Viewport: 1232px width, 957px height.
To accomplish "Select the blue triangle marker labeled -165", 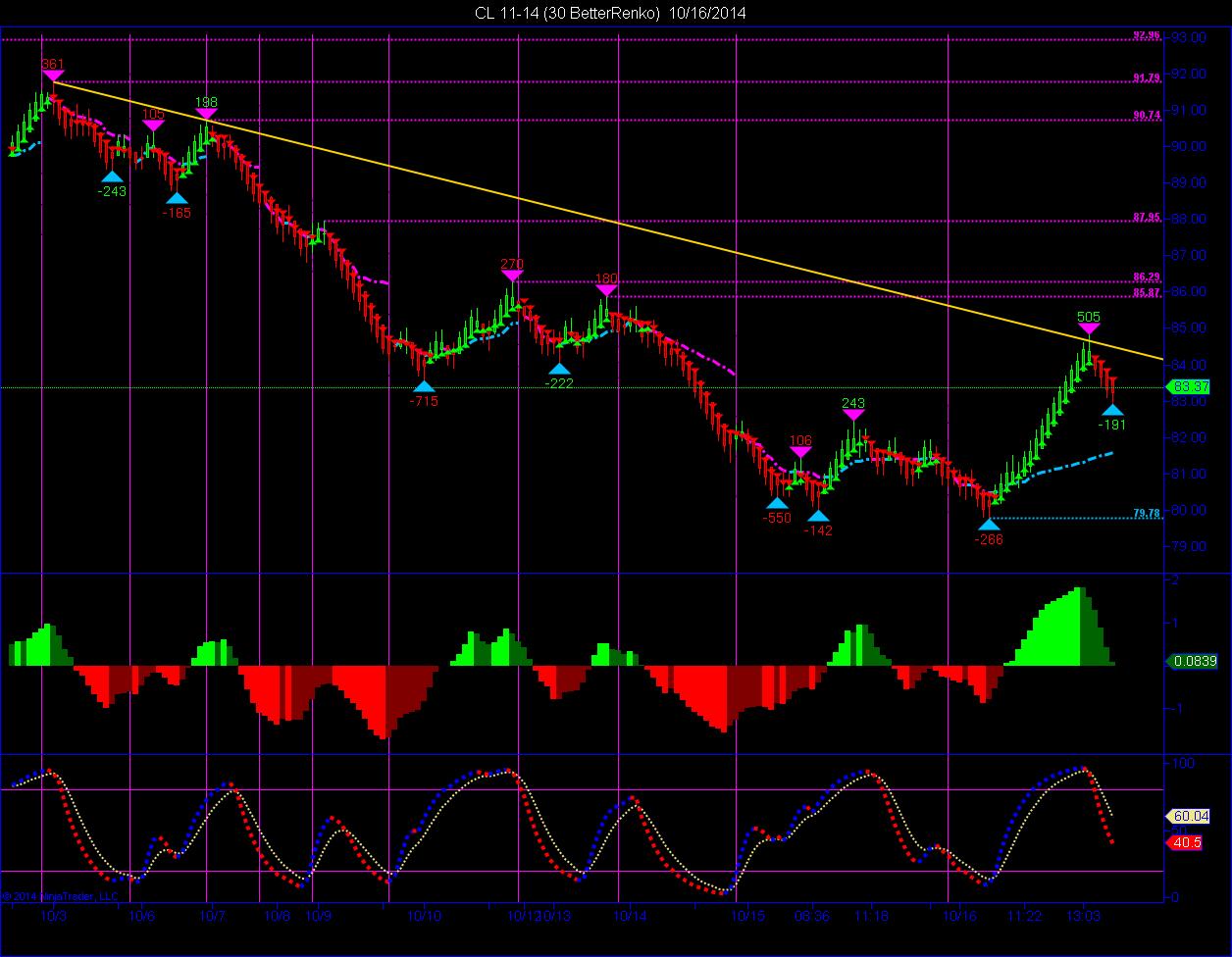I will (x=178, y=198).
